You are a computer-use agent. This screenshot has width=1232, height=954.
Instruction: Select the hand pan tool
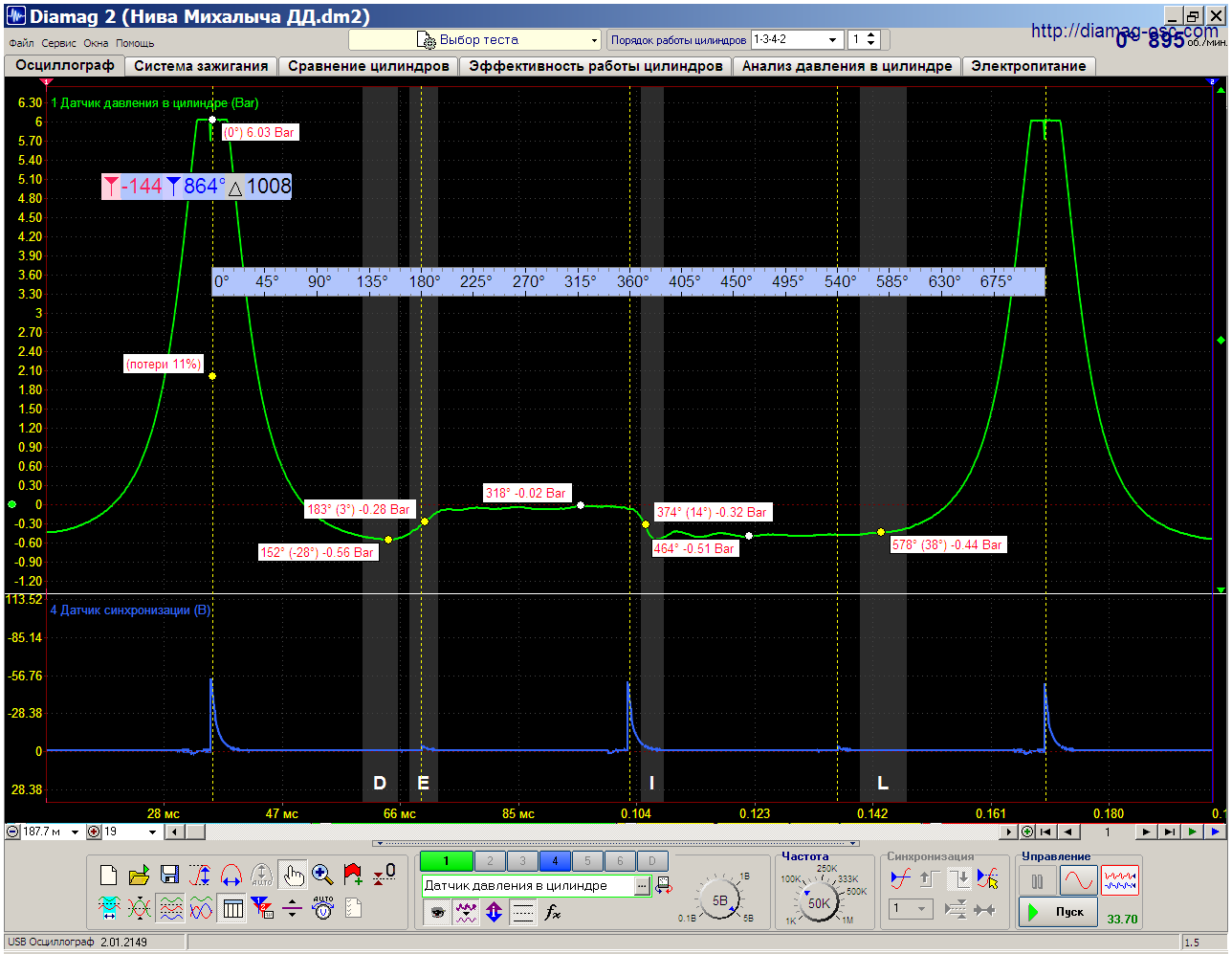292,875
